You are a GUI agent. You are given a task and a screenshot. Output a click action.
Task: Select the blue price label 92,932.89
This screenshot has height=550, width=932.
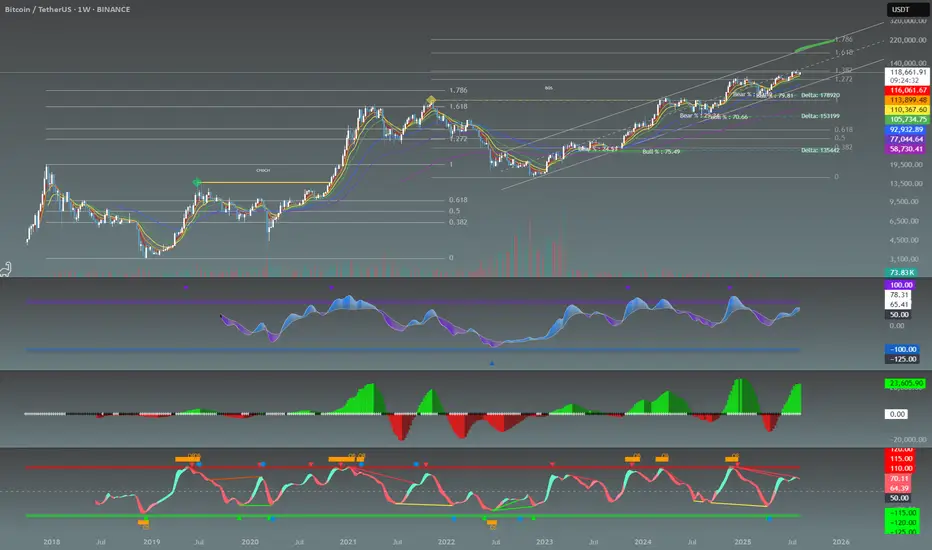(907, 130)
